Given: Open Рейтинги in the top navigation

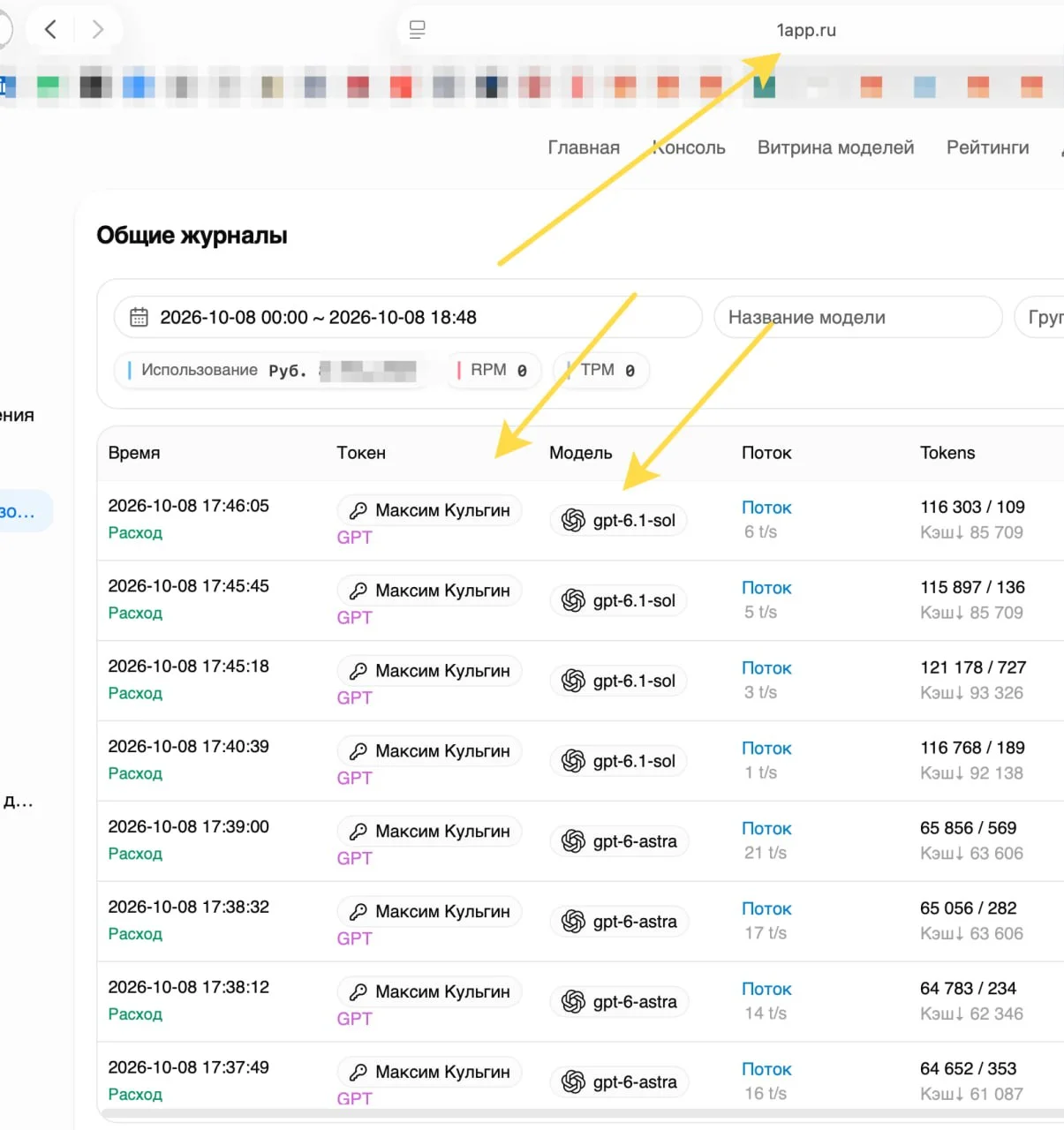Looking at the screenshot, I should pyautogui.click(x=987, y=147).
